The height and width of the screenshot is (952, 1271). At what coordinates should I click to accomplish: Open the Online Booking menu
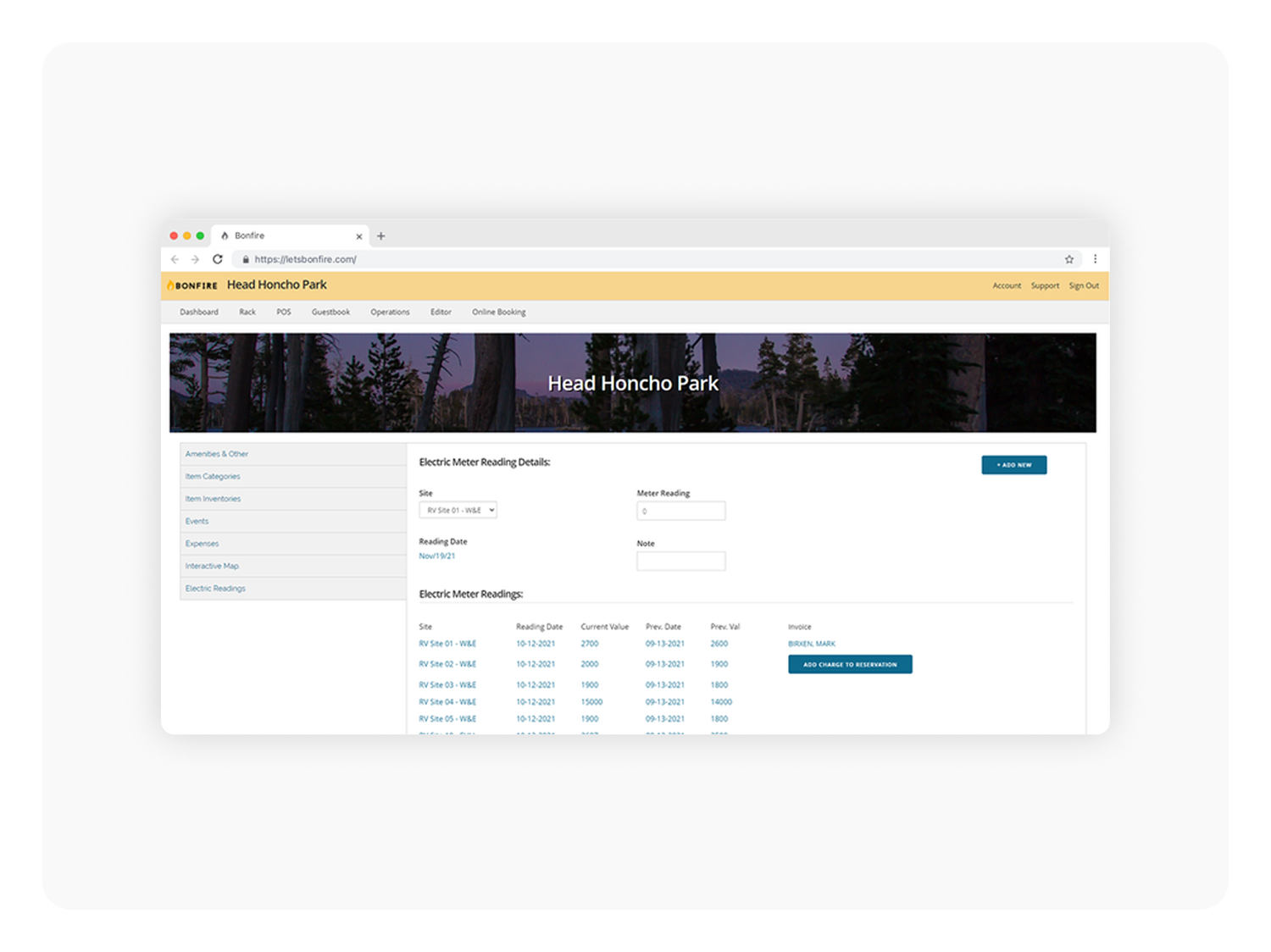[499, 313]
